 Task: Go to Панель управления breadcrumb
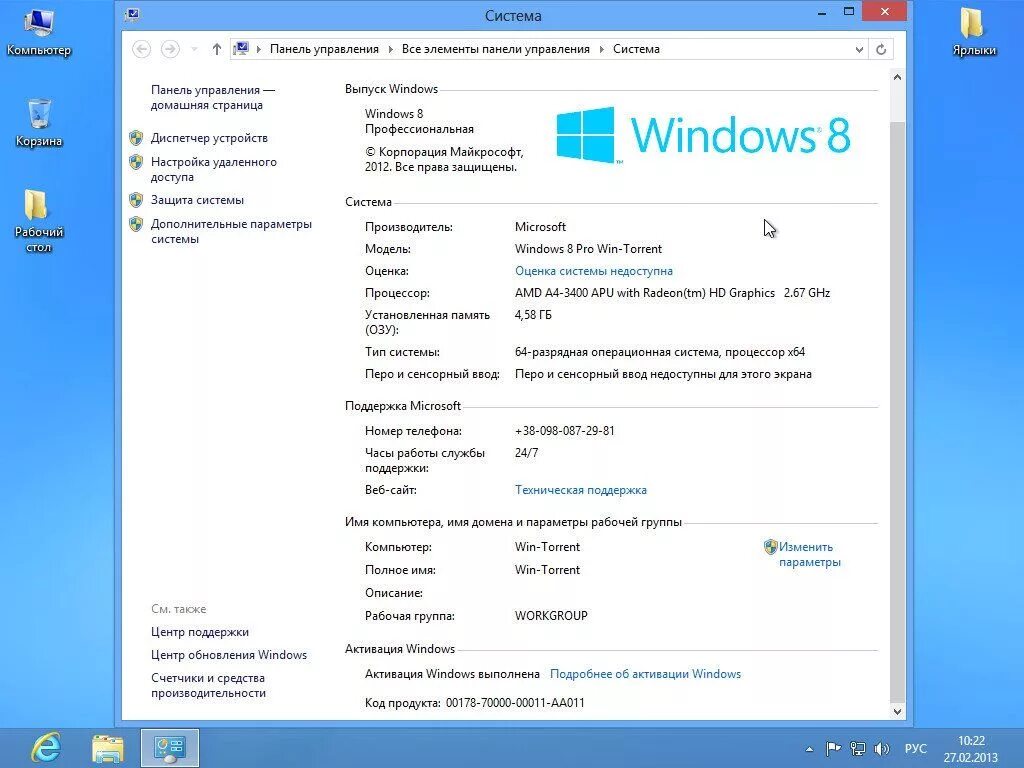point(324,49)
